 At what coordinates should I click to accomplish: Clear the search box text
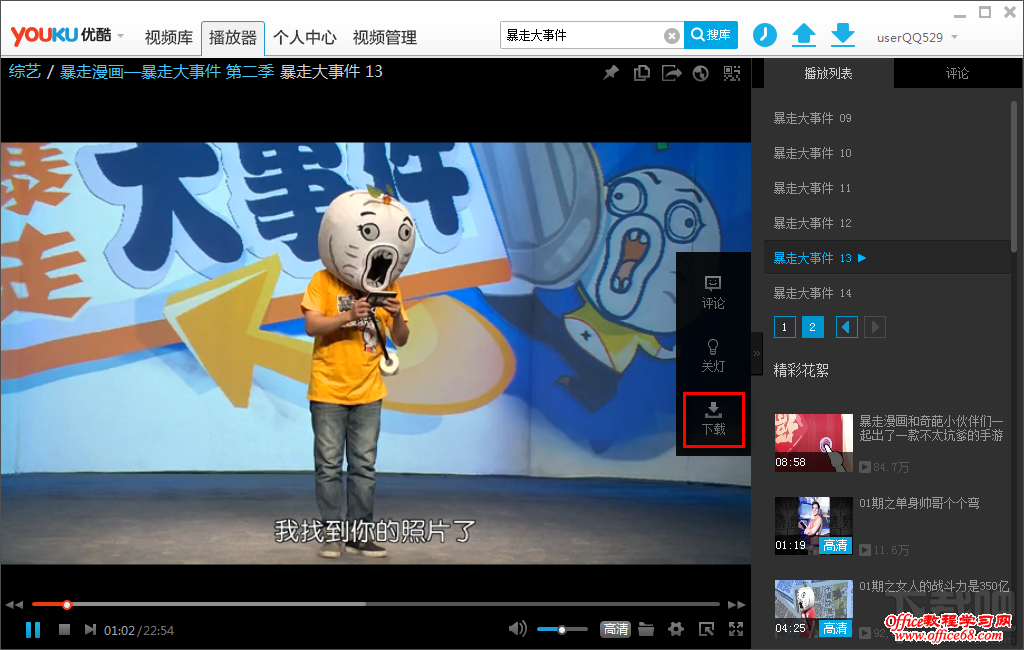tap(671, 36)
